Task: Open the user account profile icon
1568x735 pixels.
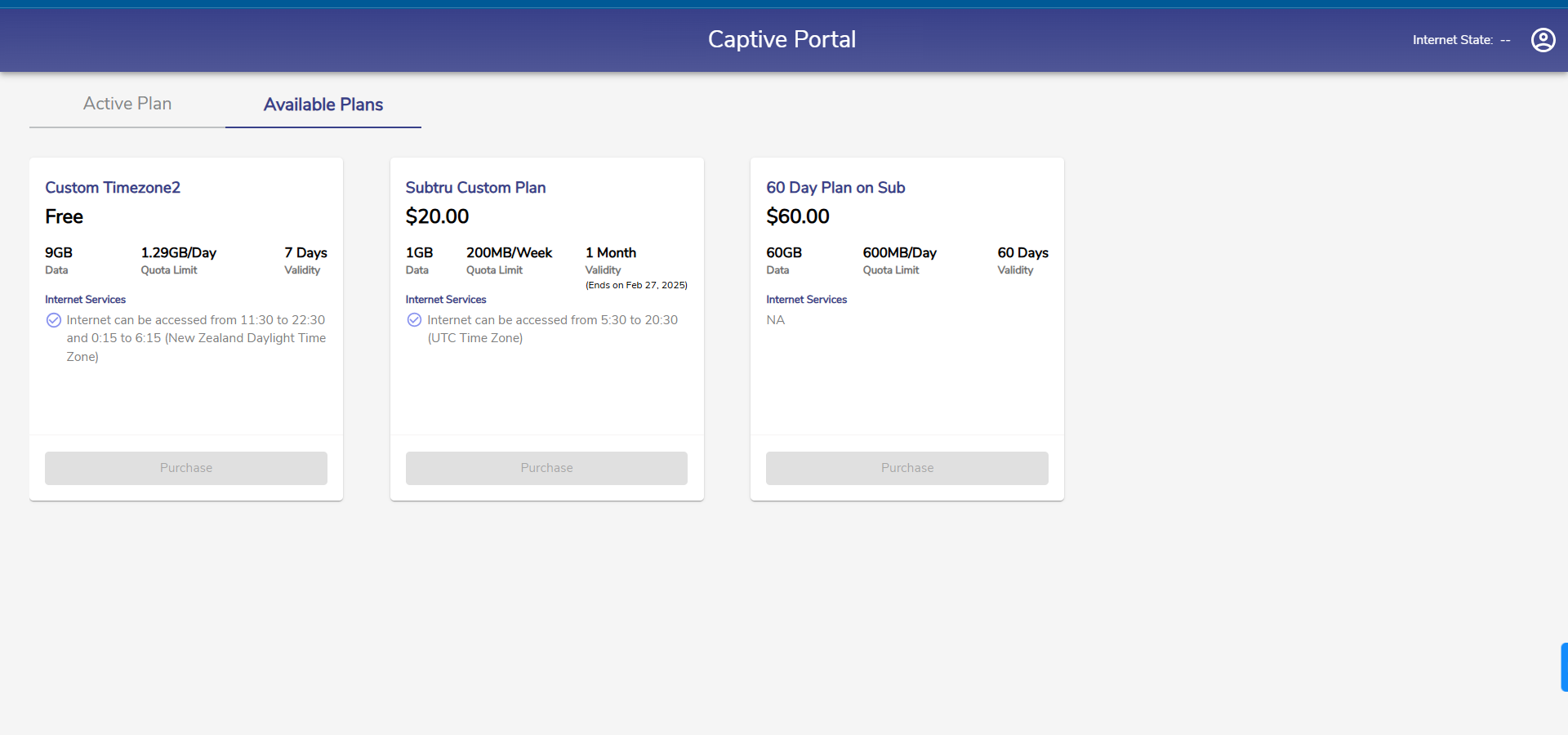Action: tap(1543, 40)
